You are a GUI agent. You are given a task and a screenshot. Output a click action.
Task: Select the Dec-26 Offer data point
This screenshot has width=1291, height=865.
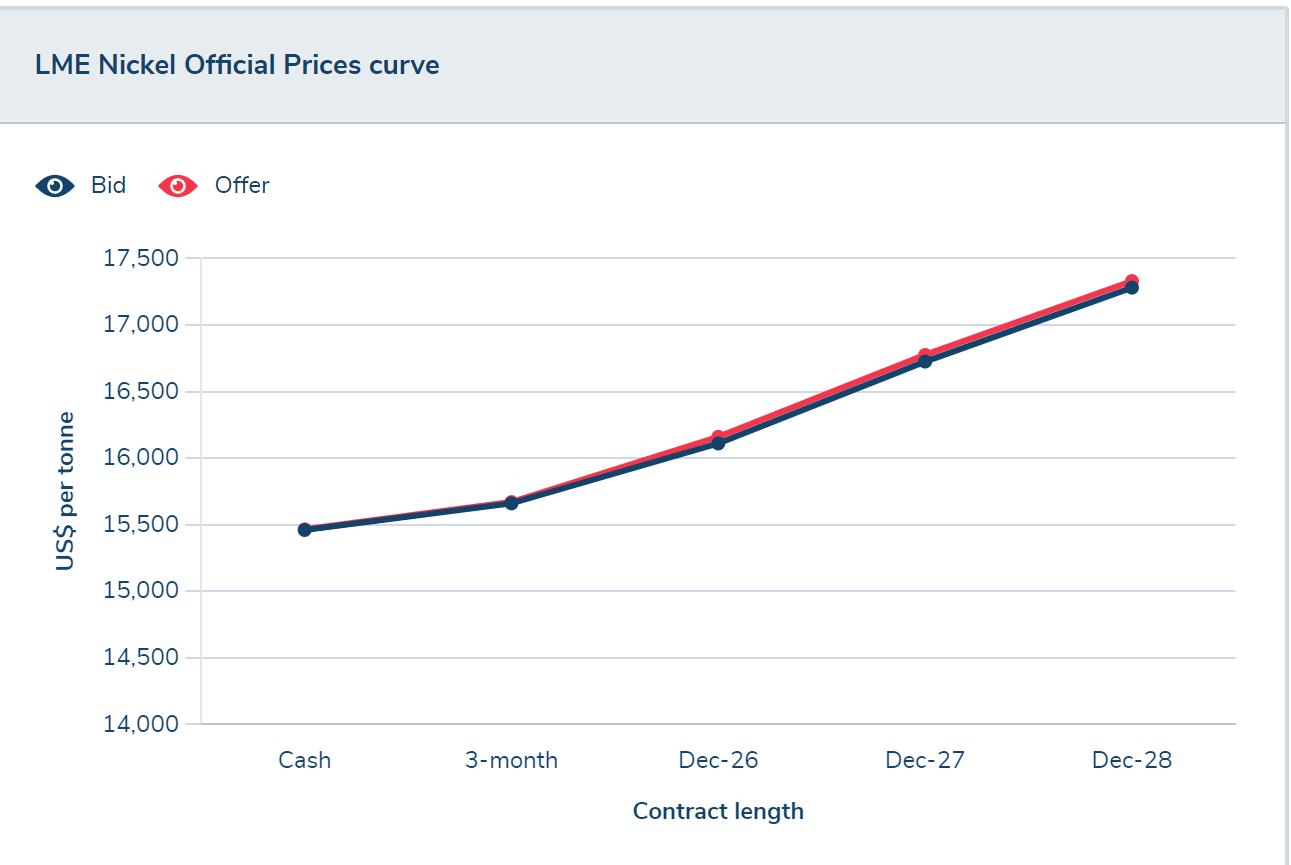coord(717,434)
